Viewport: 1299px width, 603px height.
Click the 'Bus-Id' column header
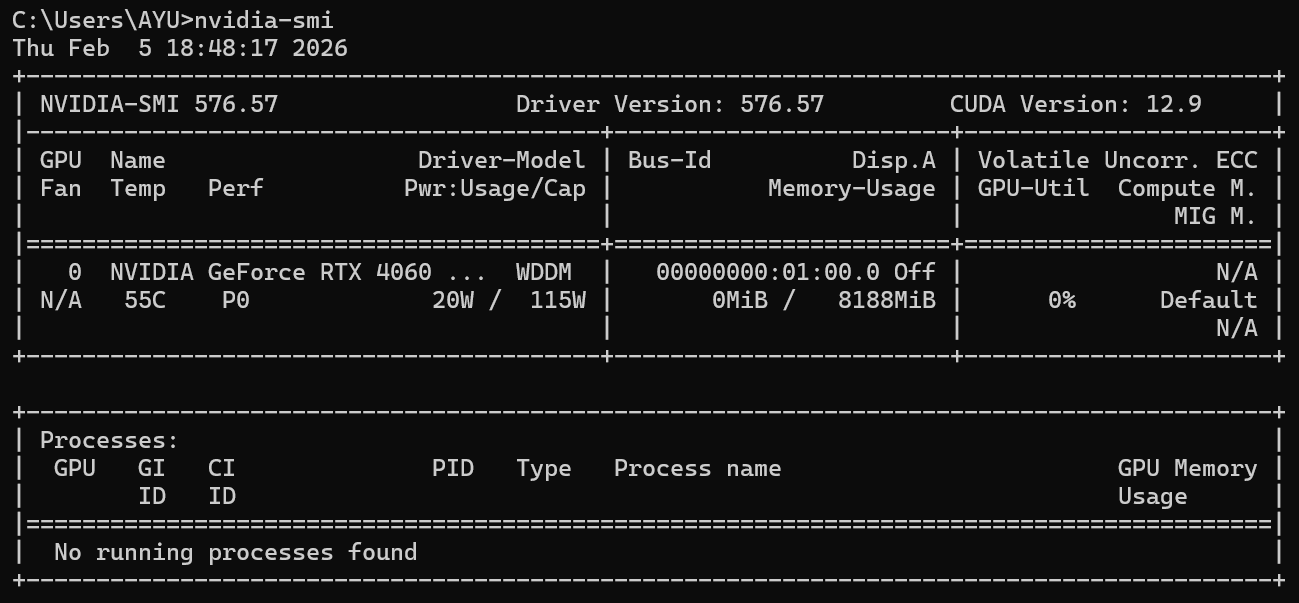(670, 160)
